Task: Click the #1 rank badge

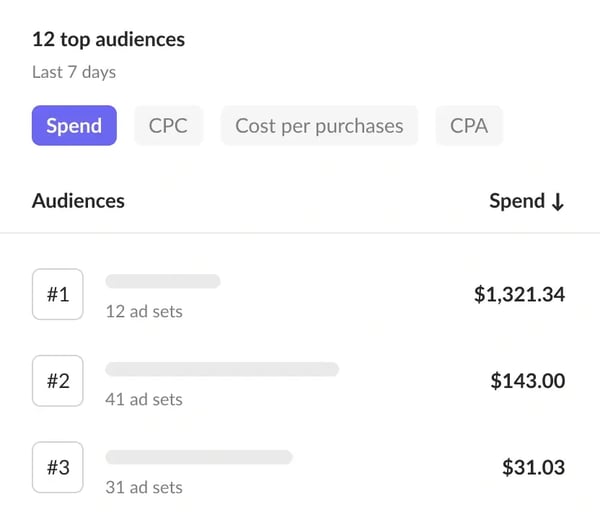Action: point(58,295)
